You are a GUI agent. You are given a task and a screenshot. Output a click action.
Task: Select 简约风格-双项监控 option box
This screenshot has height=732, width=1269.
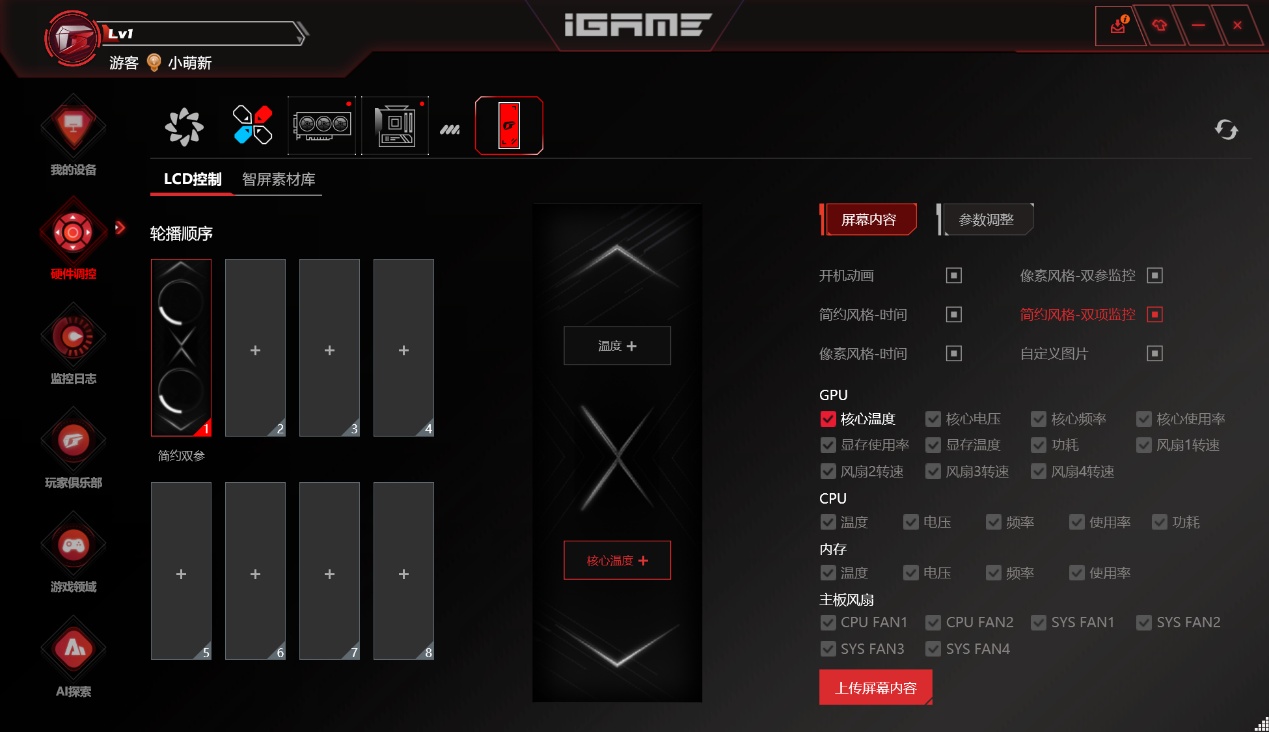(x=1155, y=314)
